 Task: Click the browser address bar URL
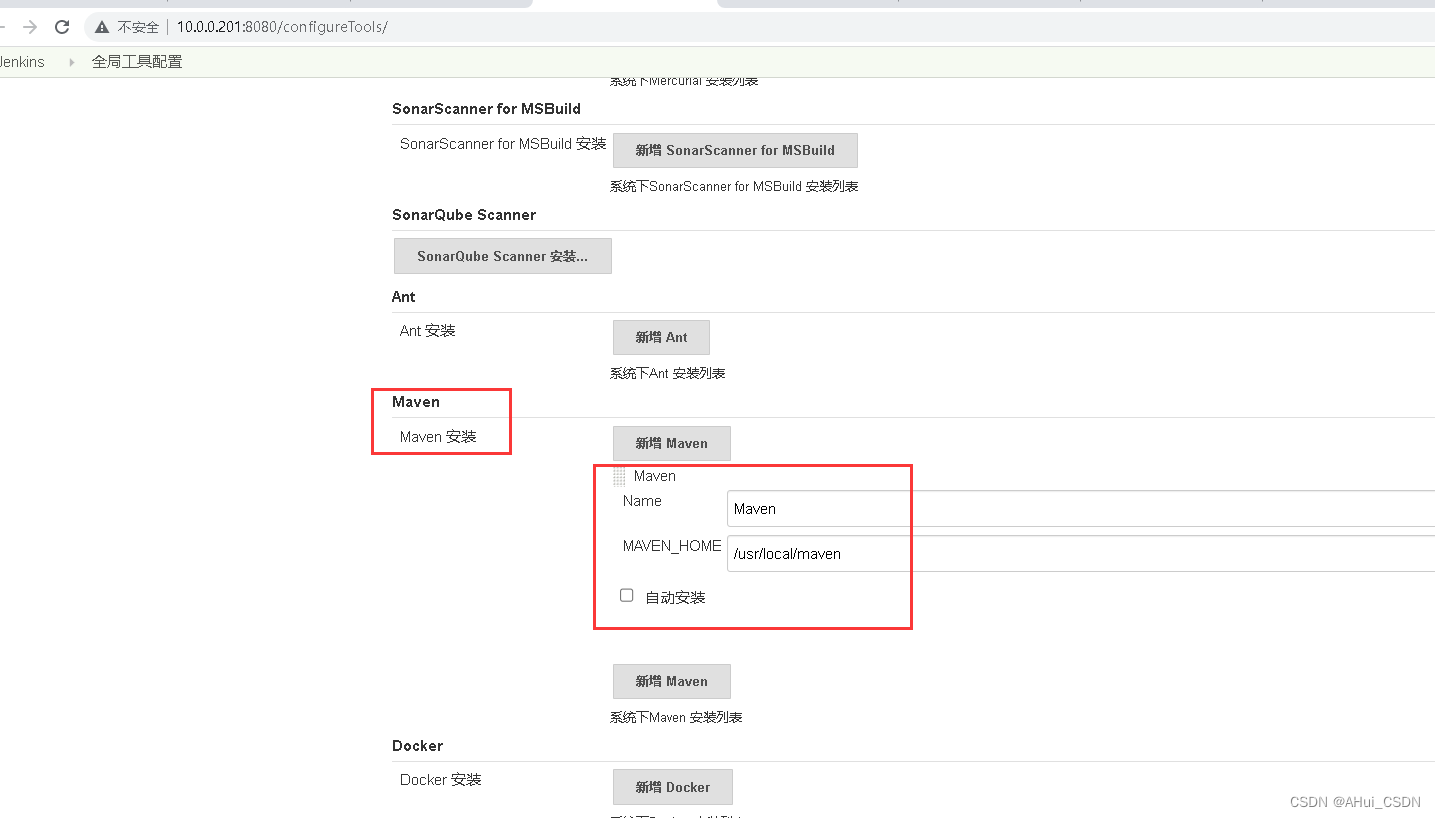click(282, 27)
